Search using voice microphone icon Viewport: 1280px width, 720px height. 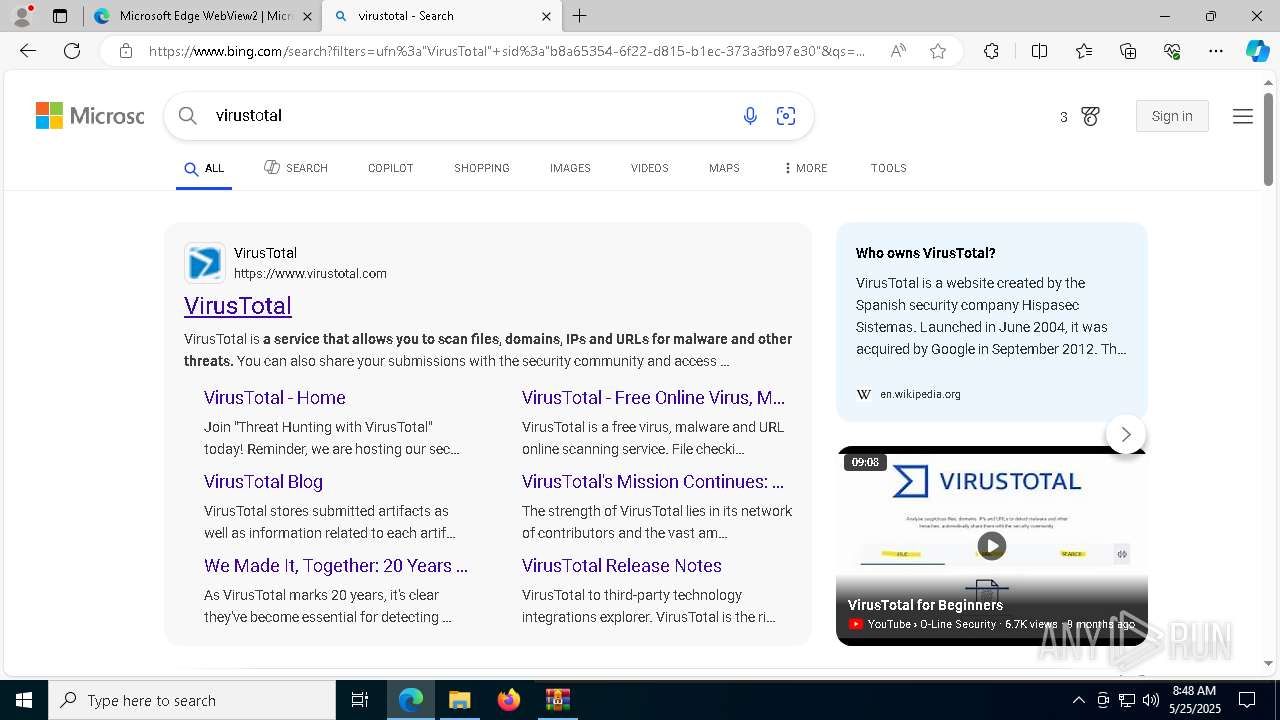coord(750,116)
